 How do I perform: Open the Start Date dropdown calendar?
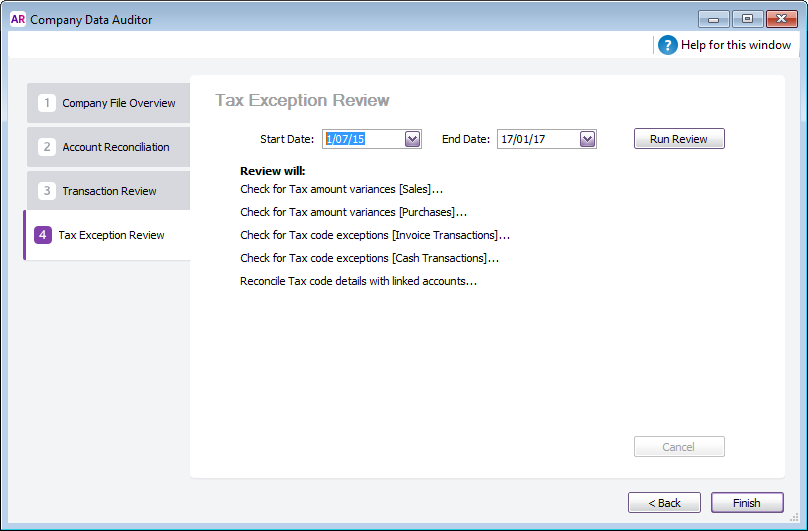click(413, 139)
